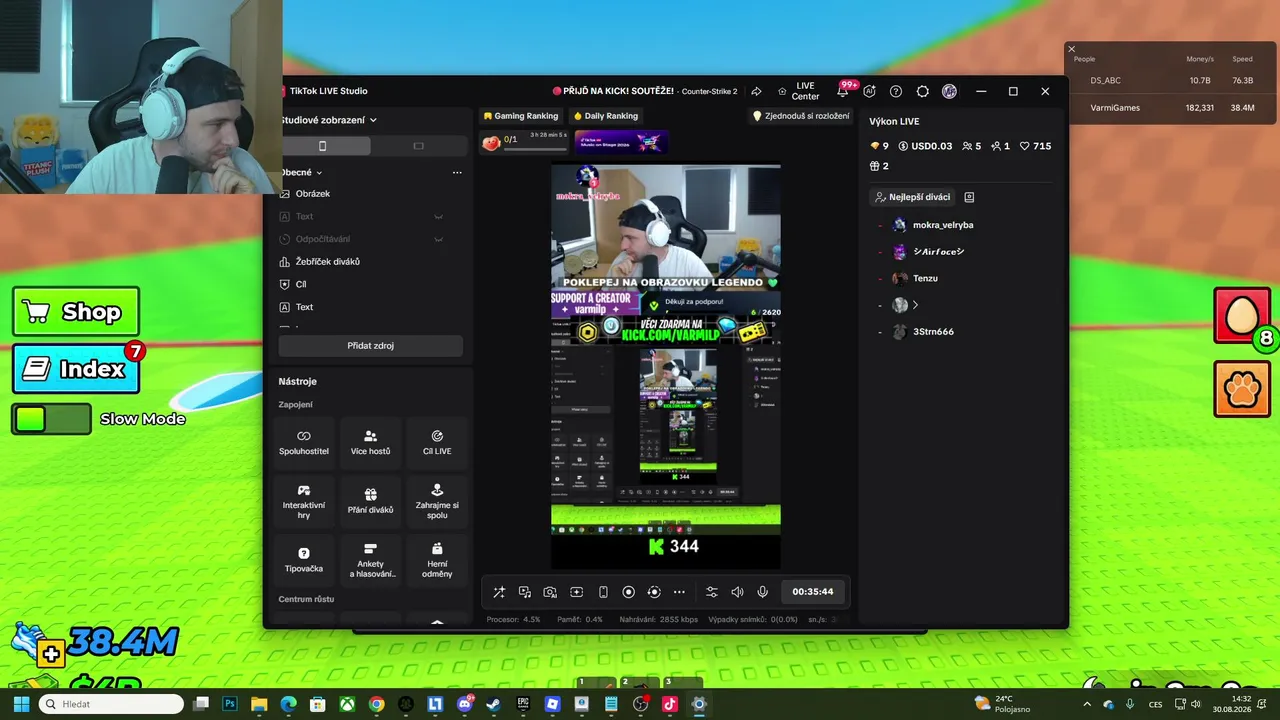Open the egg inventory button in game

[x=1242, y=316]
